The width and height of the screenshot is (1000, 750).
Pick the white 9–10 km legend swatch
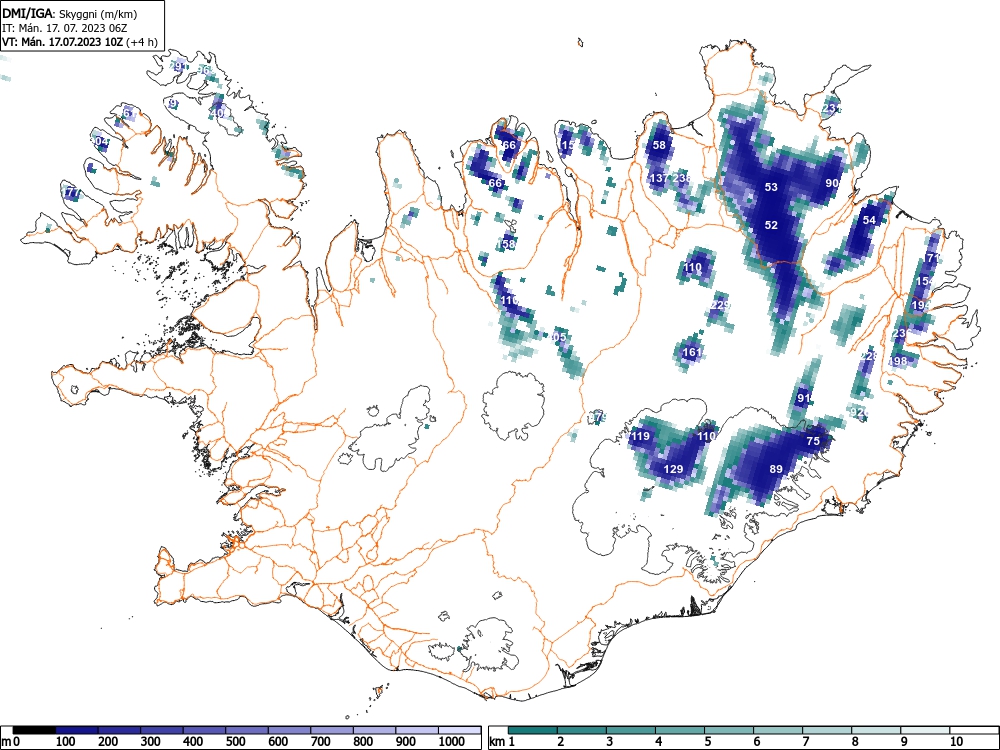925,730
